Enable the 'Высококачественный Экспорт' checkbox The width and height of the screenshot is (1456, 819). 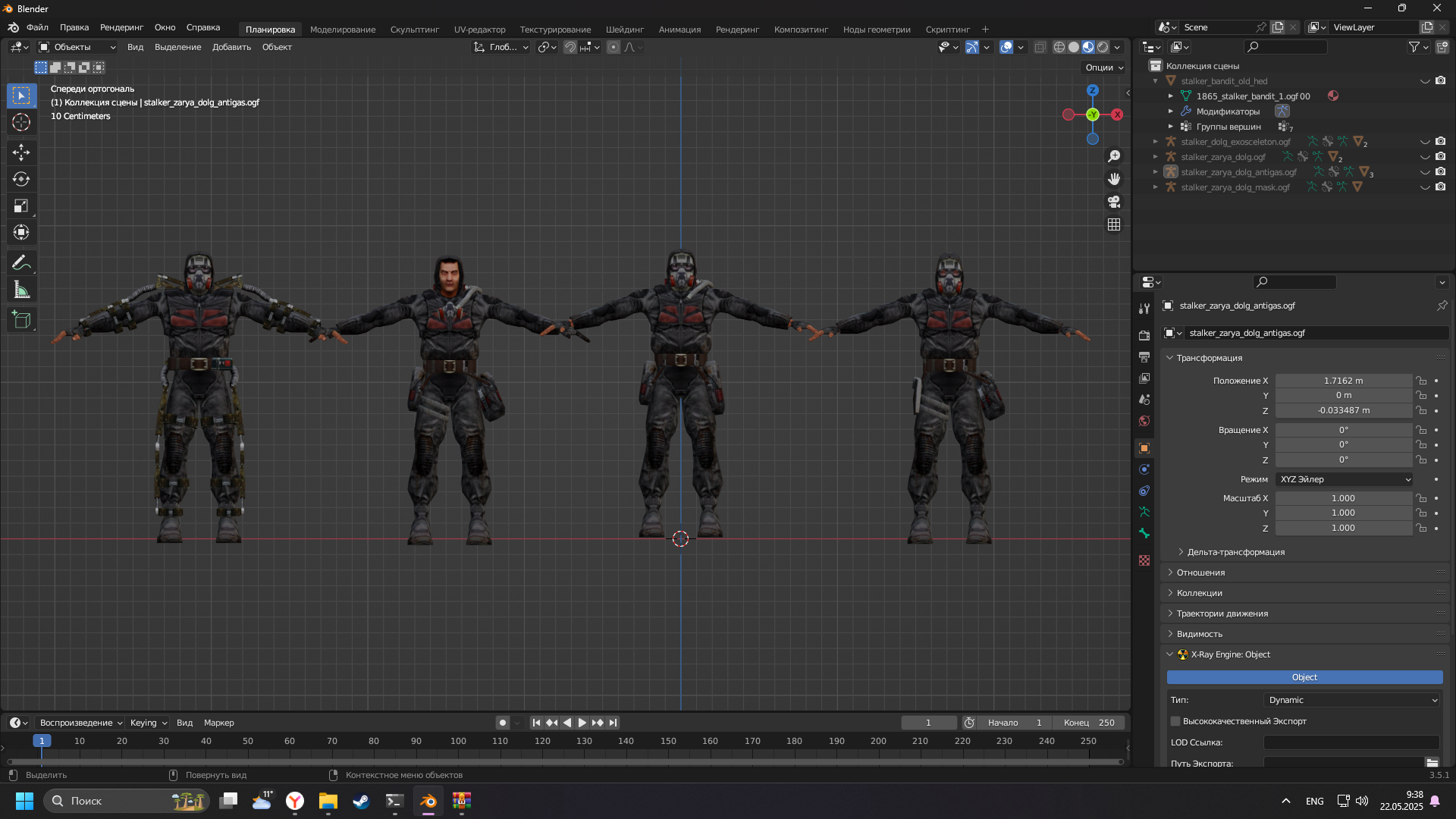[x=1175, y=721]
